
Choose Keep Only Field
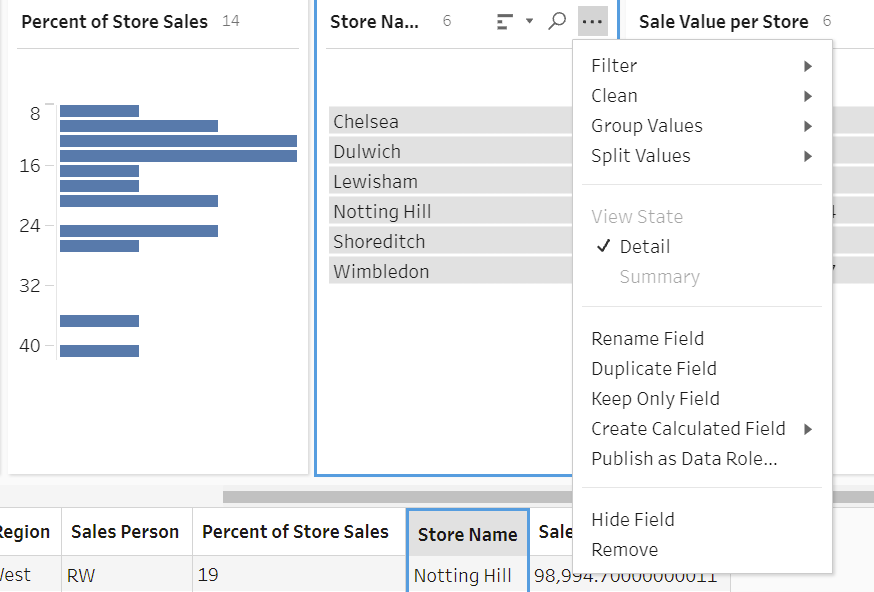(655, 399)
